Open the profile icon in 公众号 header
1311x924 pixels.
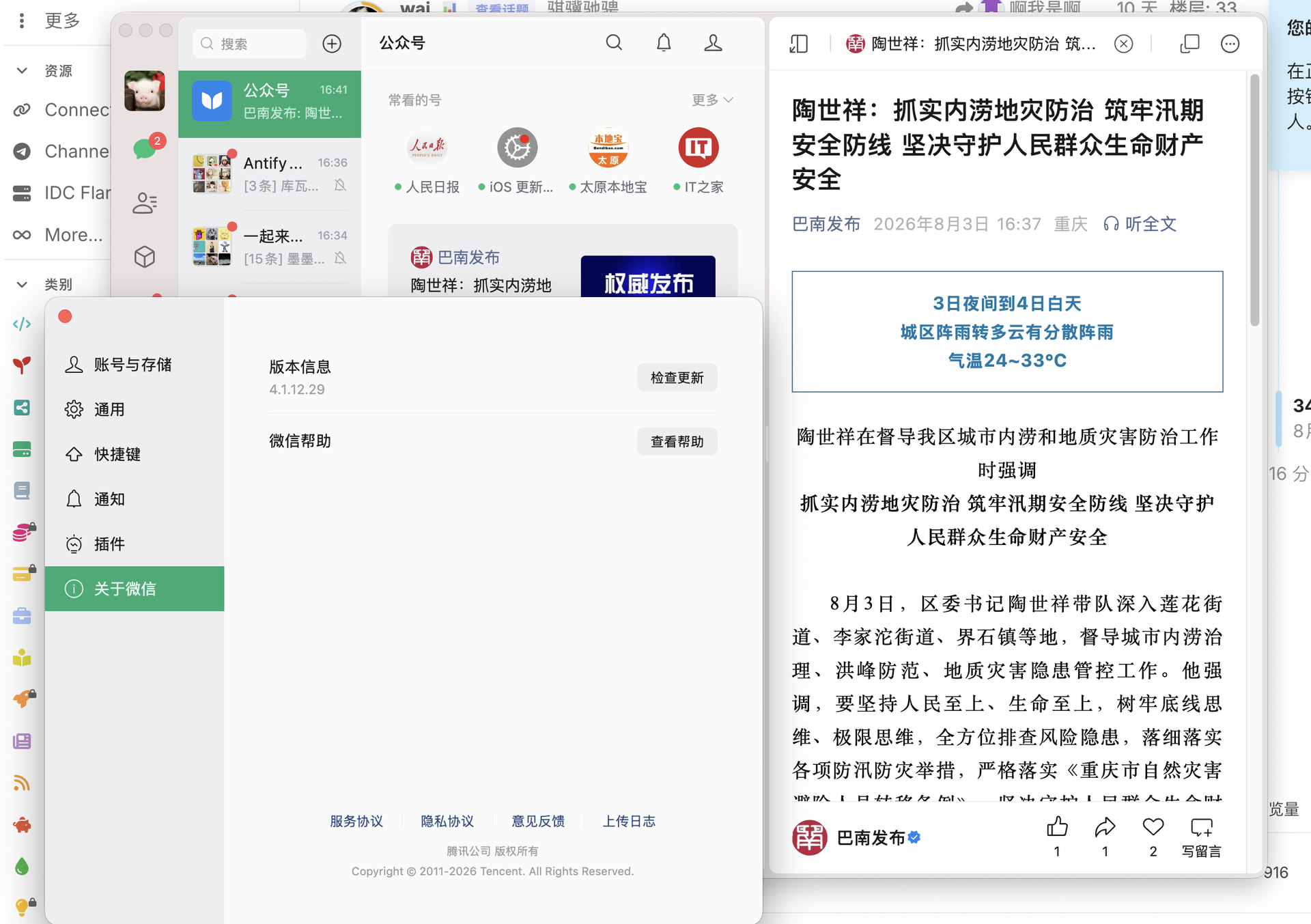pyautogui.click(x=713, y=43)
